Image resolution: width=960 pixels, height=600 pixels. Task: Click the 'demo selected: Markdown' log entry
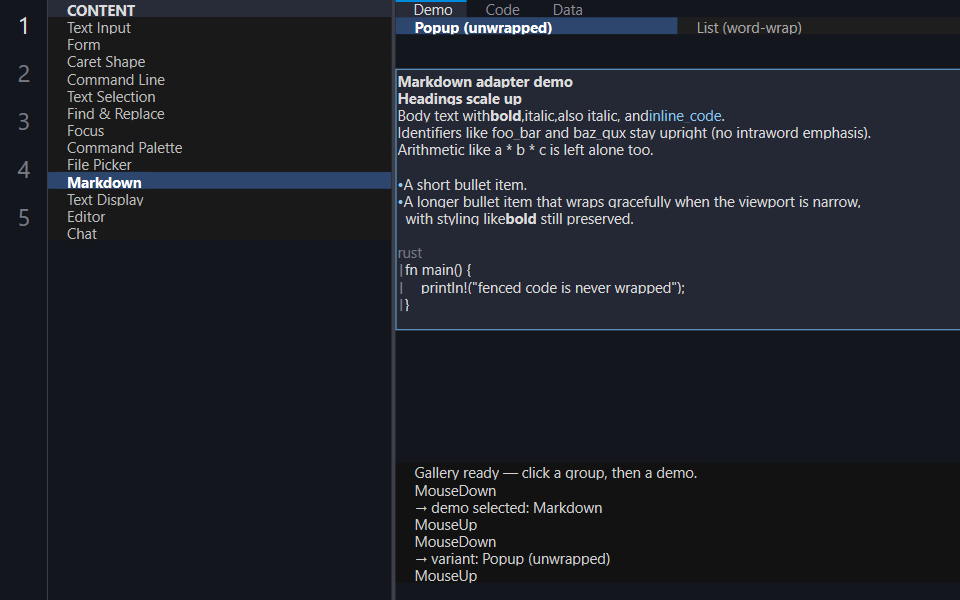pyautogui.click(x=508, y=508)
